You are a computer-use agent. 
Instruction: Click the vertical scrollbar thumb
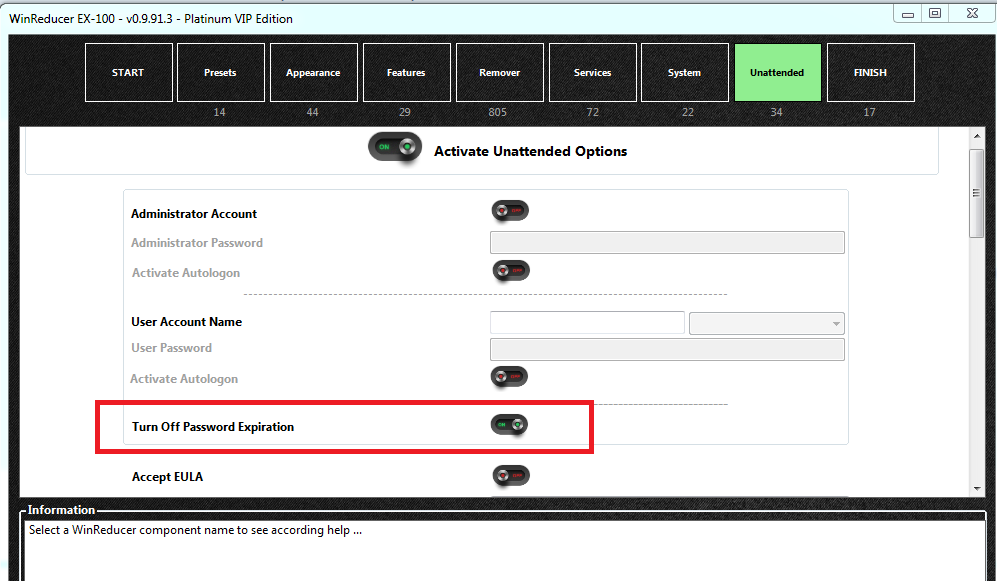coord(976,193)
